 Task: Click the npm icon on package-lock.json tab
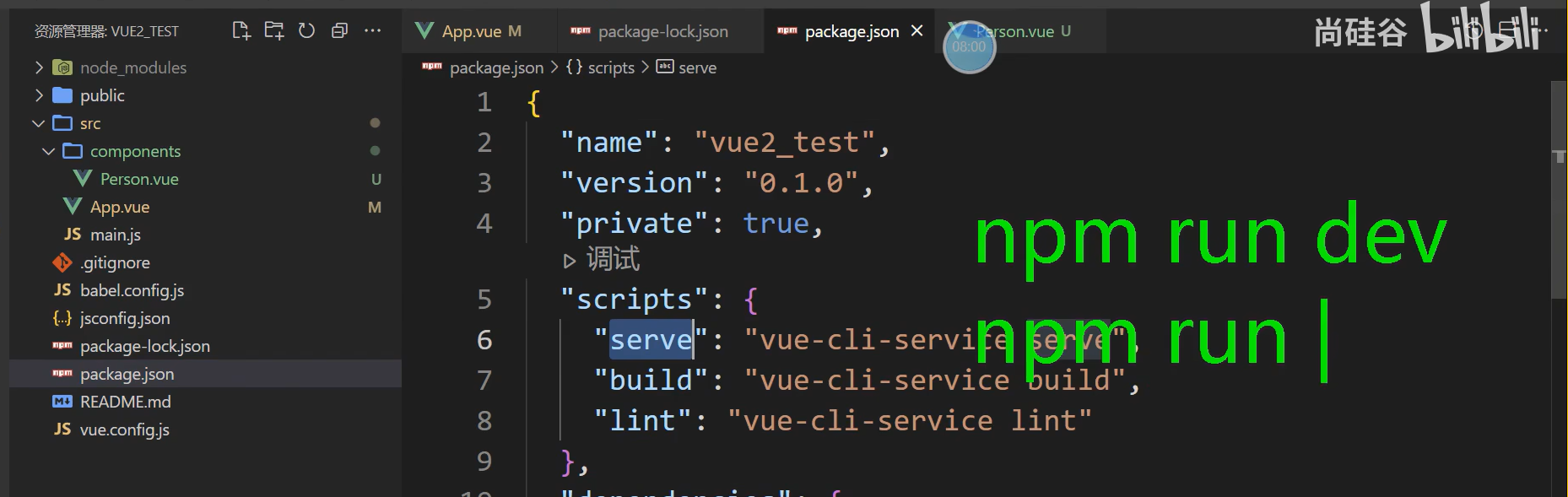tap(581, 31)
